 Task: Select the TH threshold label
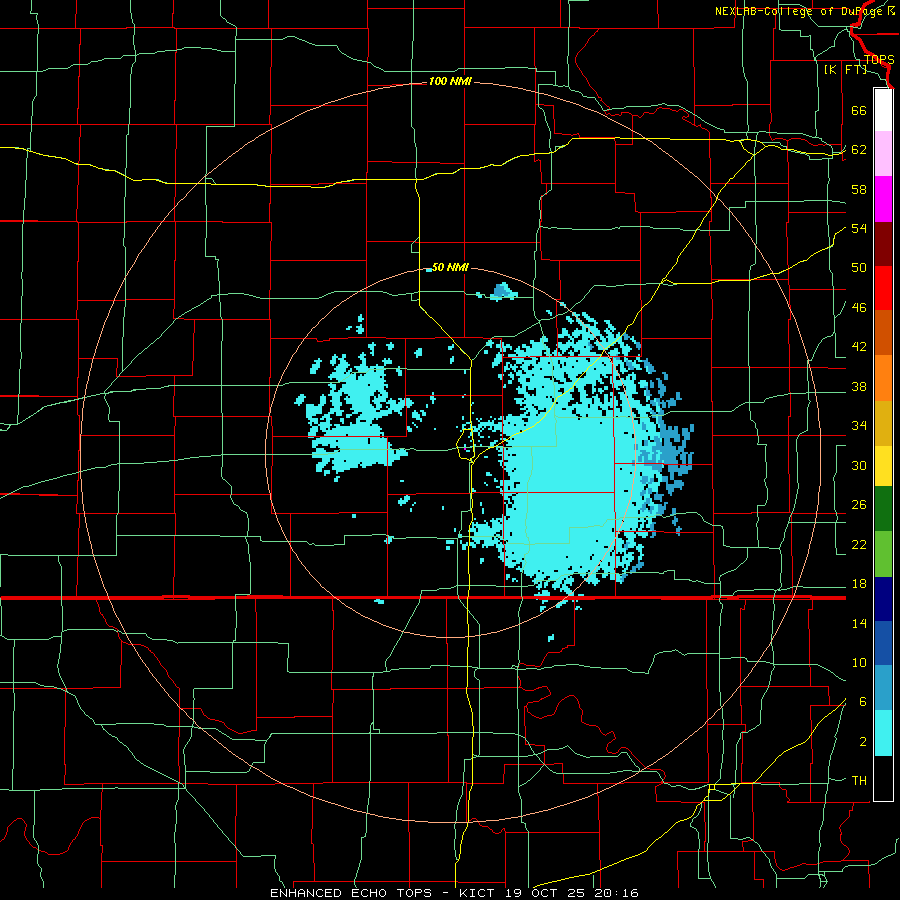click(x=859, y=781)
